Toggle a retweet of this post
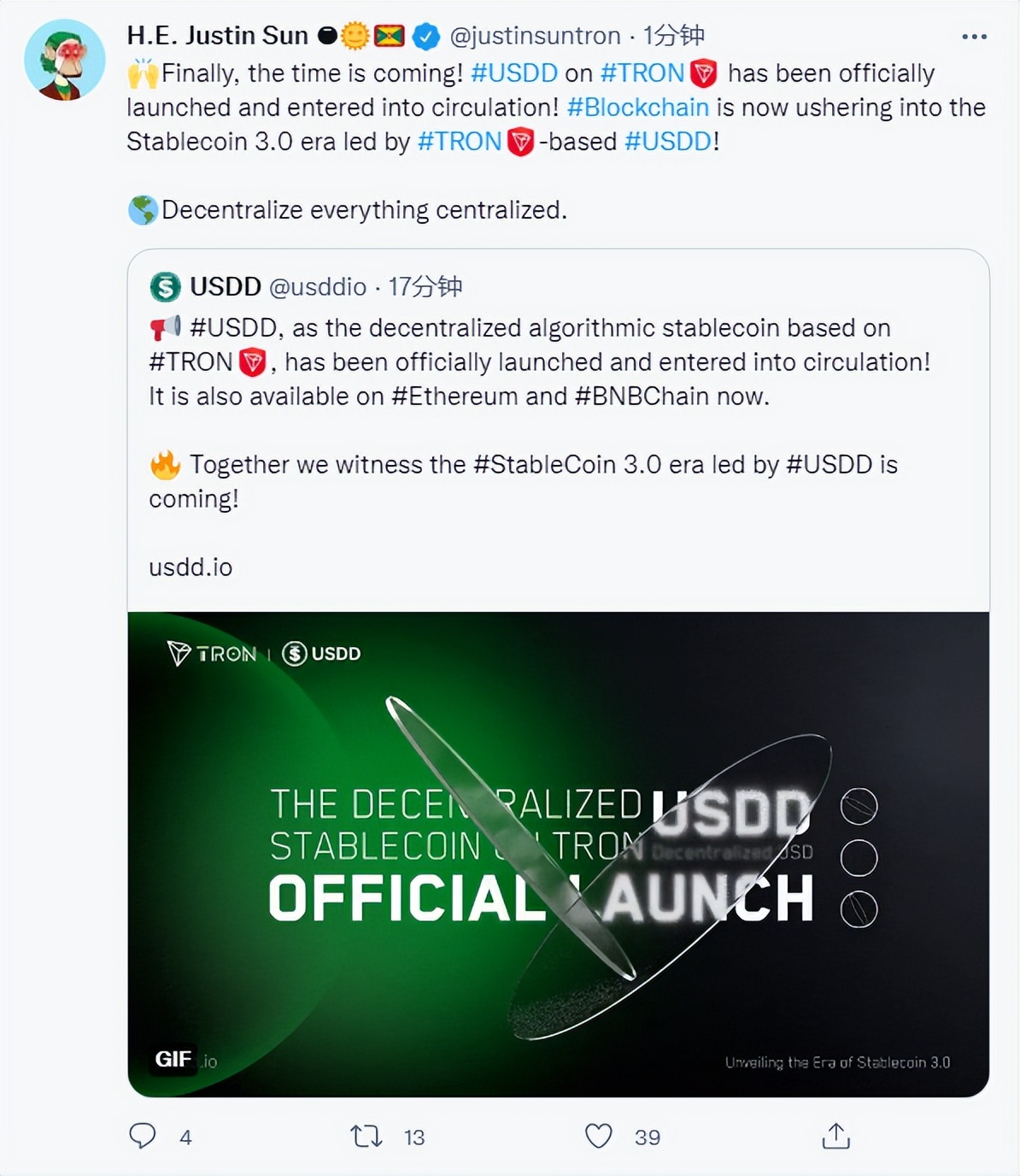The height and width of the screenshot is (1176, 1020). 366,1137
